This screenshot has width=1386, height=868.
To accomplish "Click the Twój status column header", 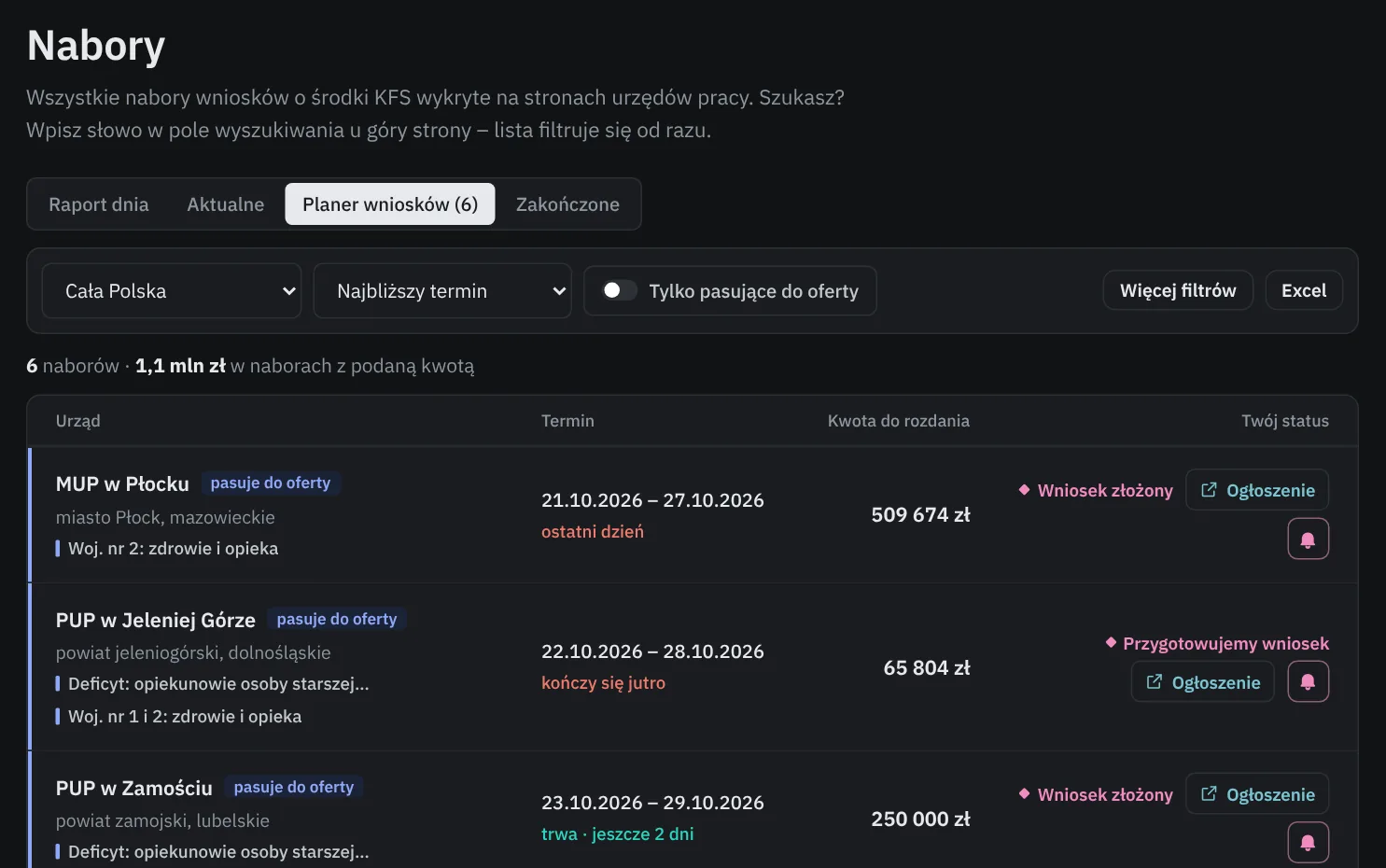I will tap(1285, 421).
